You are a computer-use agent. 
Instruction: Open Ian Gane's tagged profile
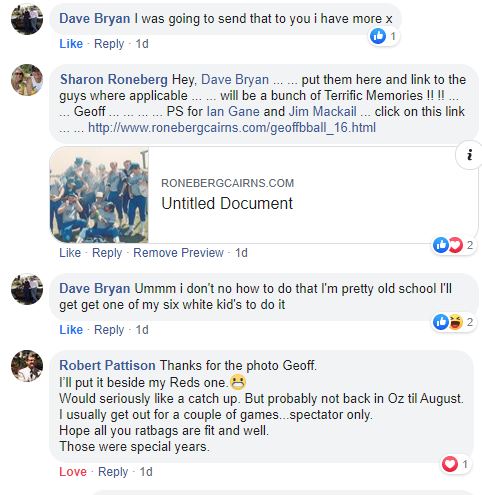pyautogui.click(x=233, y=111)
